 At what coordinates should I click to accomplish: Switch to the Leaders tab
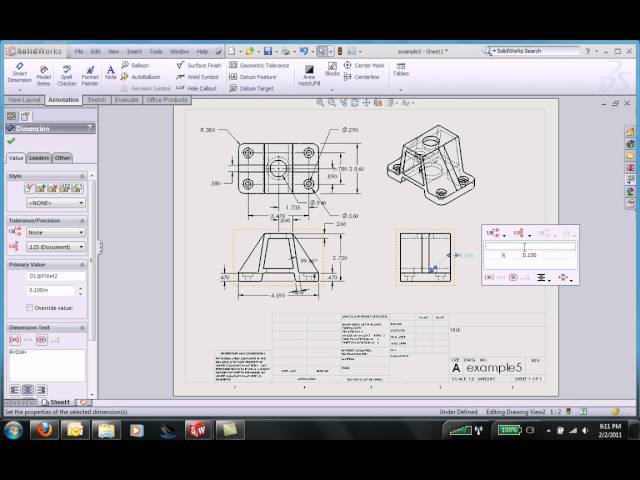click(39, 158)
